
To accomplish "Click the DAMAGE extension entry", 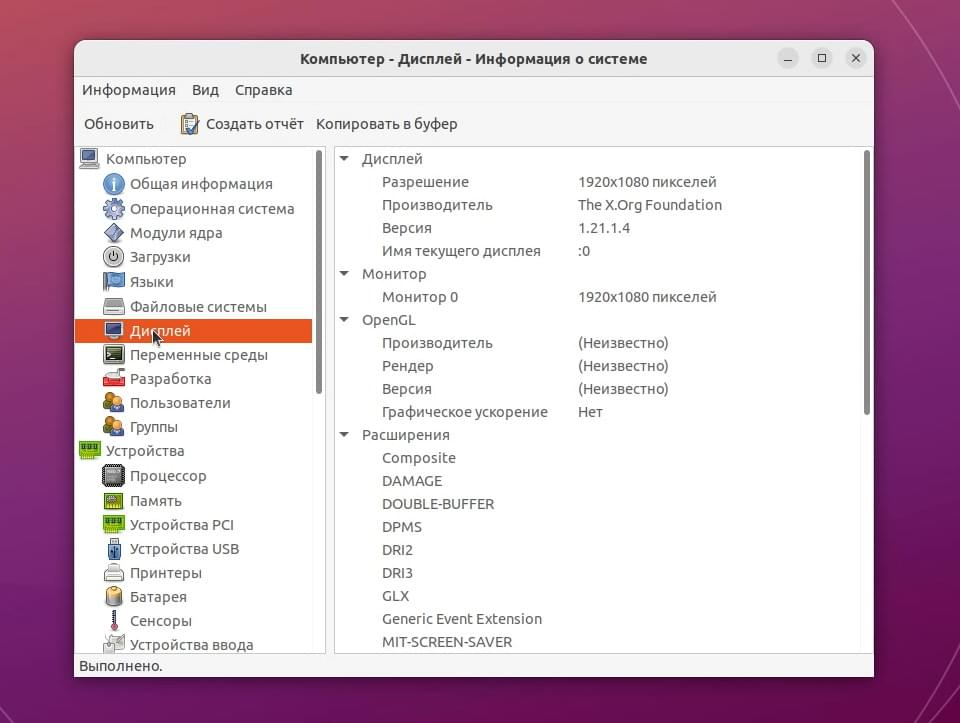I will (412, 481).
